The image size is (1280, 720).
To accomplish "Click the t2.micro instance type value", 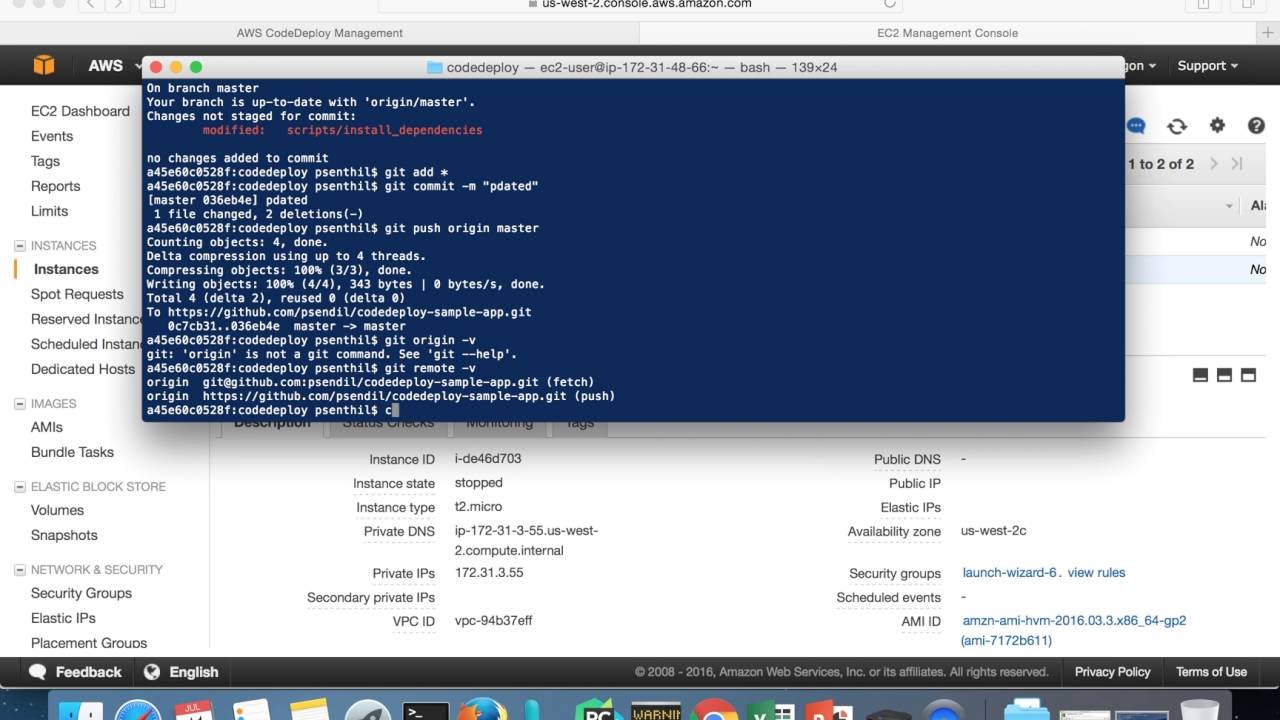I will (x=478, y=507).
